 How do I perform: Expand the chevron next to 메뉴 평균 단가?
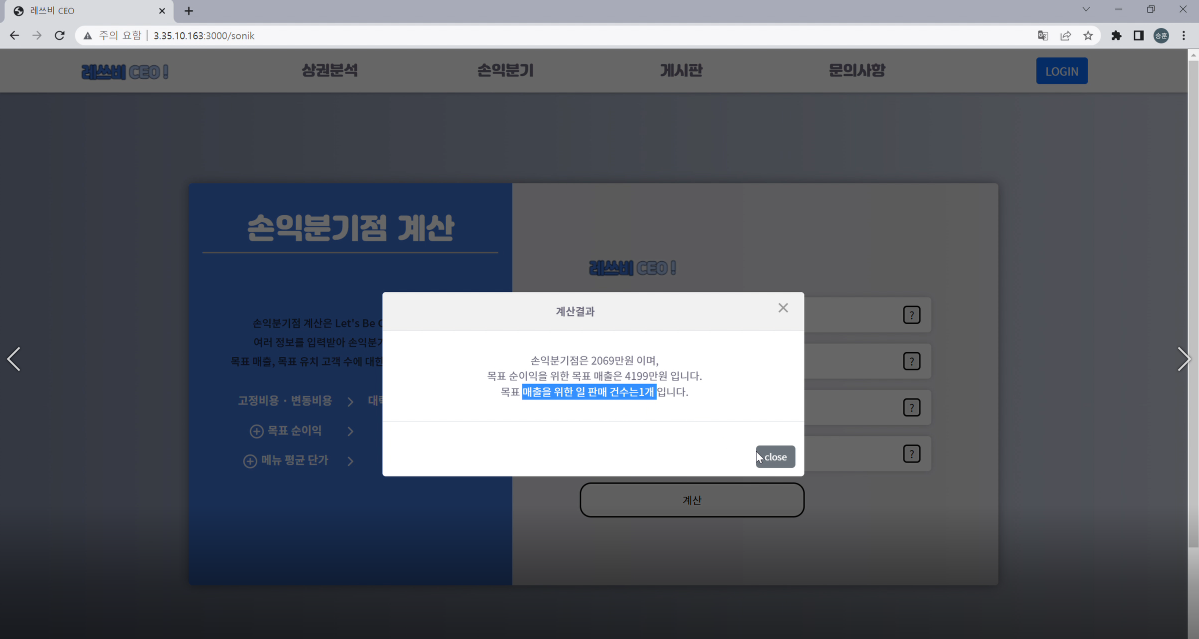[350, 461]
